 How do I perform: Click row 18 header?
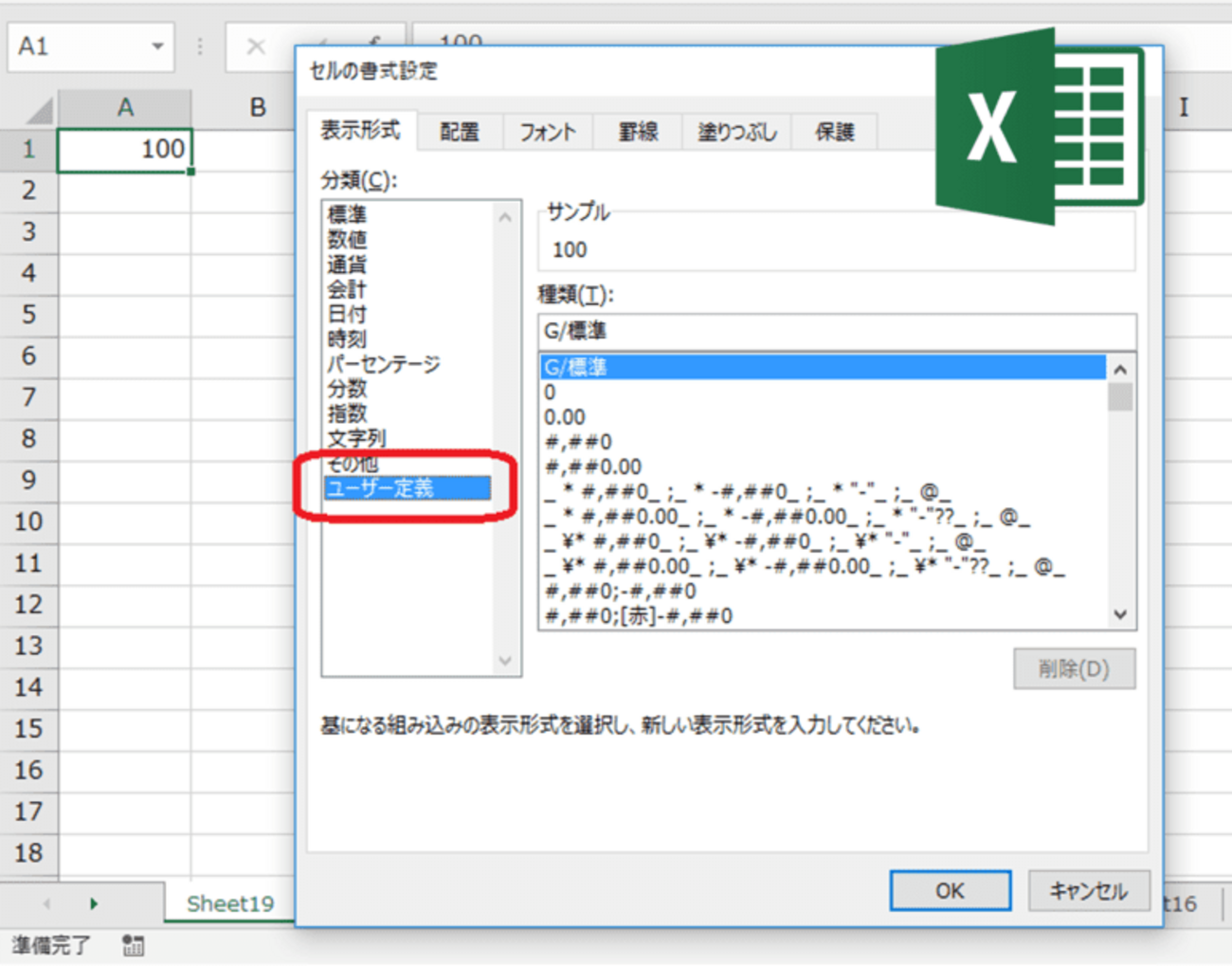pos(28,853)
